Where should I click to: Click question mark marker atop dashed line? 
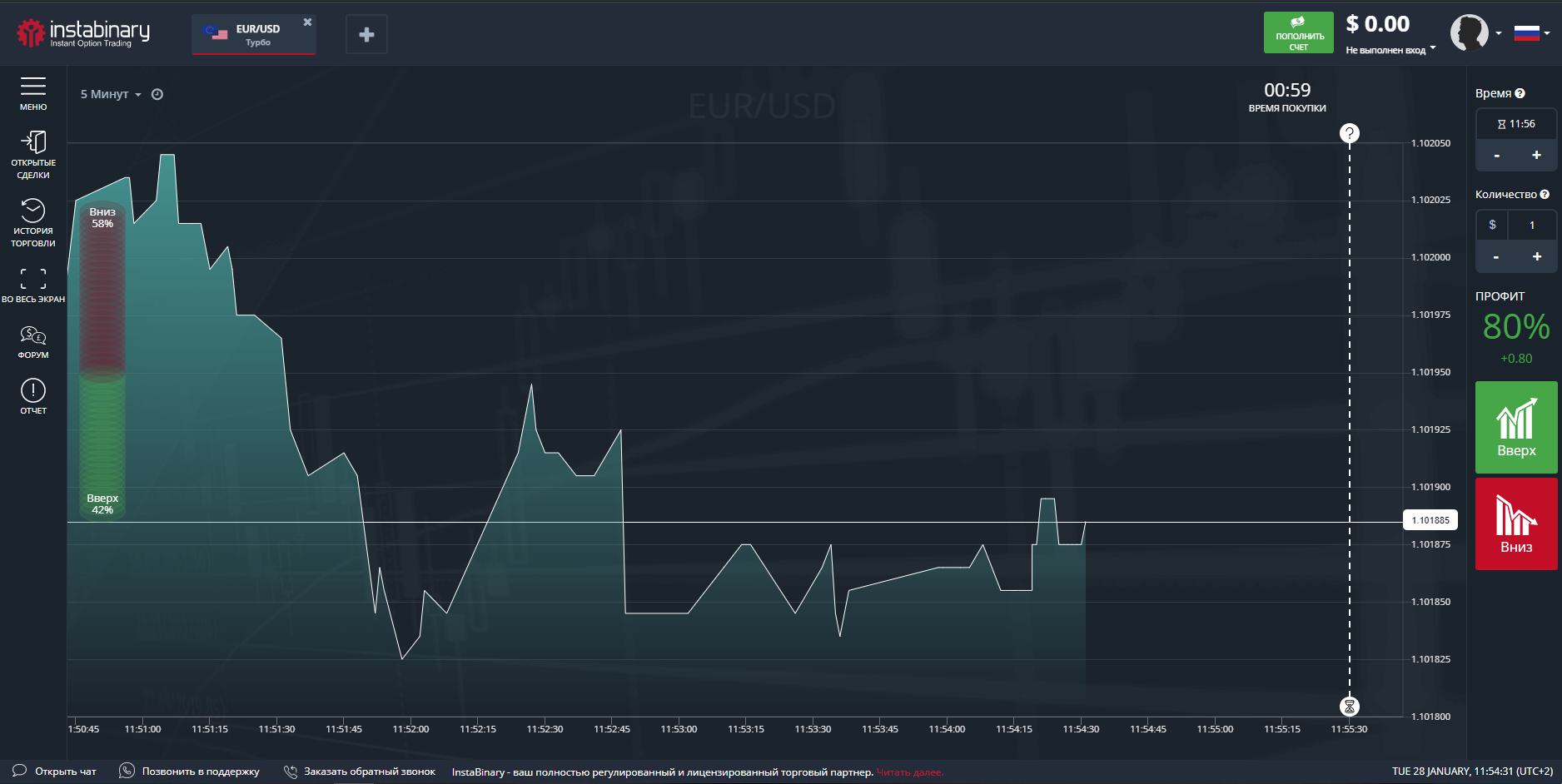pyautogui.click(x=1349, y=133)
